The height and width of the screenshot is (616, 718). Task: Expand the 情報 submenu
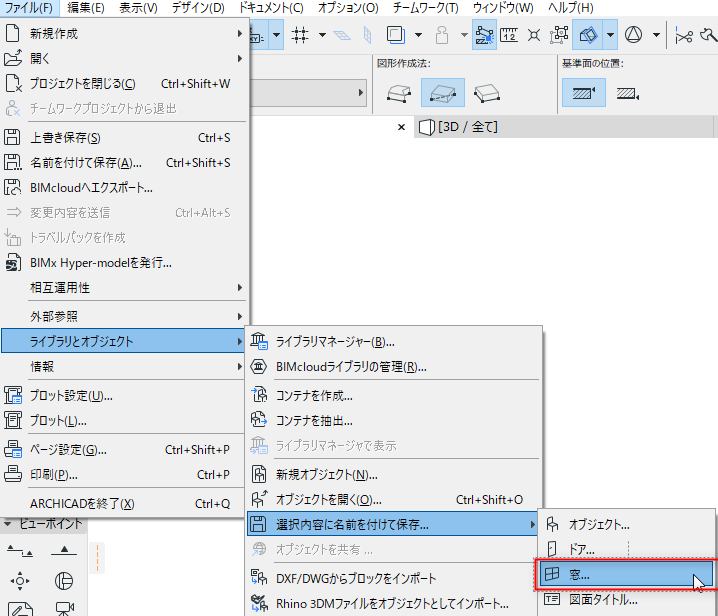[x=124, y=366]
